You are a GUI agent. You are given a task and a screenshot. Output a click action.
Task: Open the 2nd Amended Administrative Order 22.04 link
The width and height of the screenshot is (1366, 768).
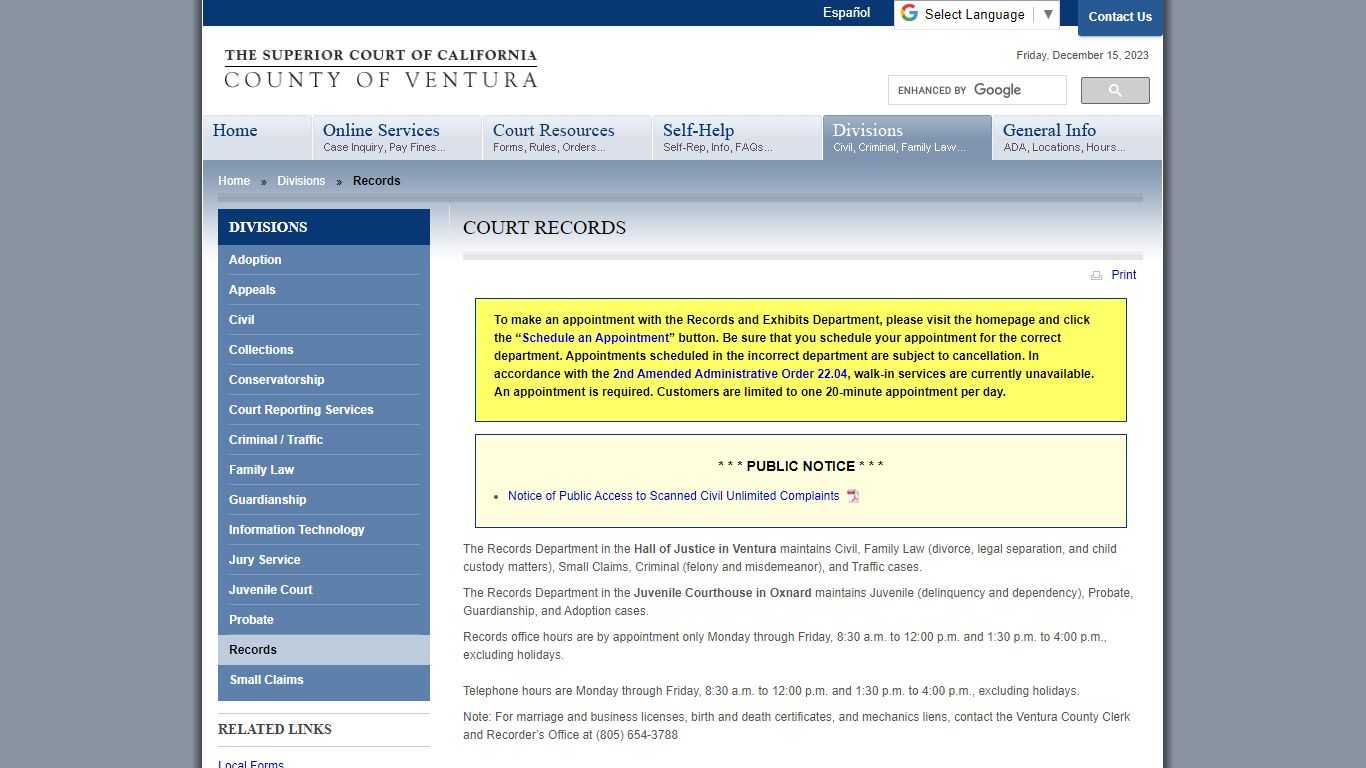(730, 374)
